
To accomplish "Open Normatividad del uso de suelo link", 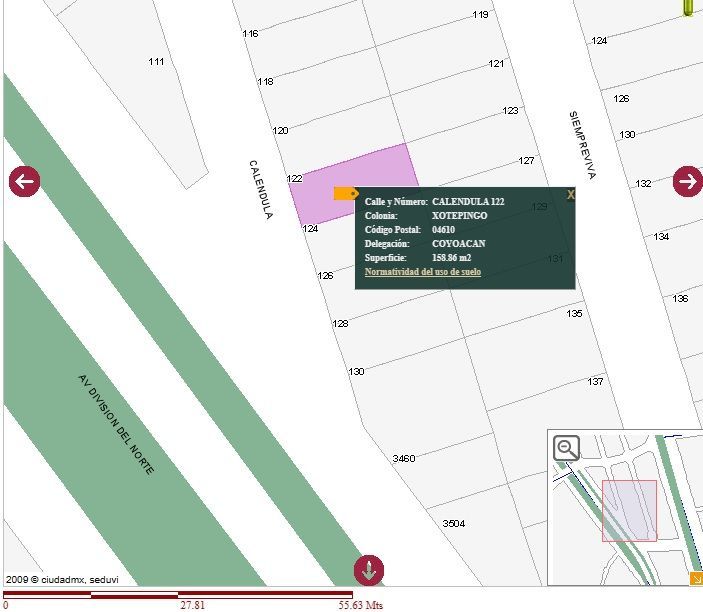I will [423, 272].
